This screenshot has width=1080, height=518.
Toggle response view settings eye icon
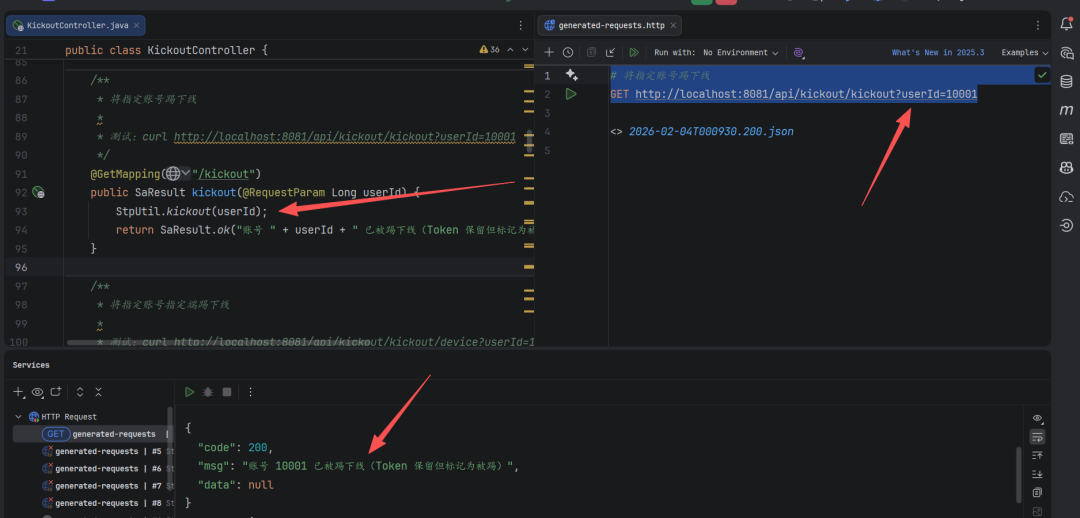(1037, 418)
